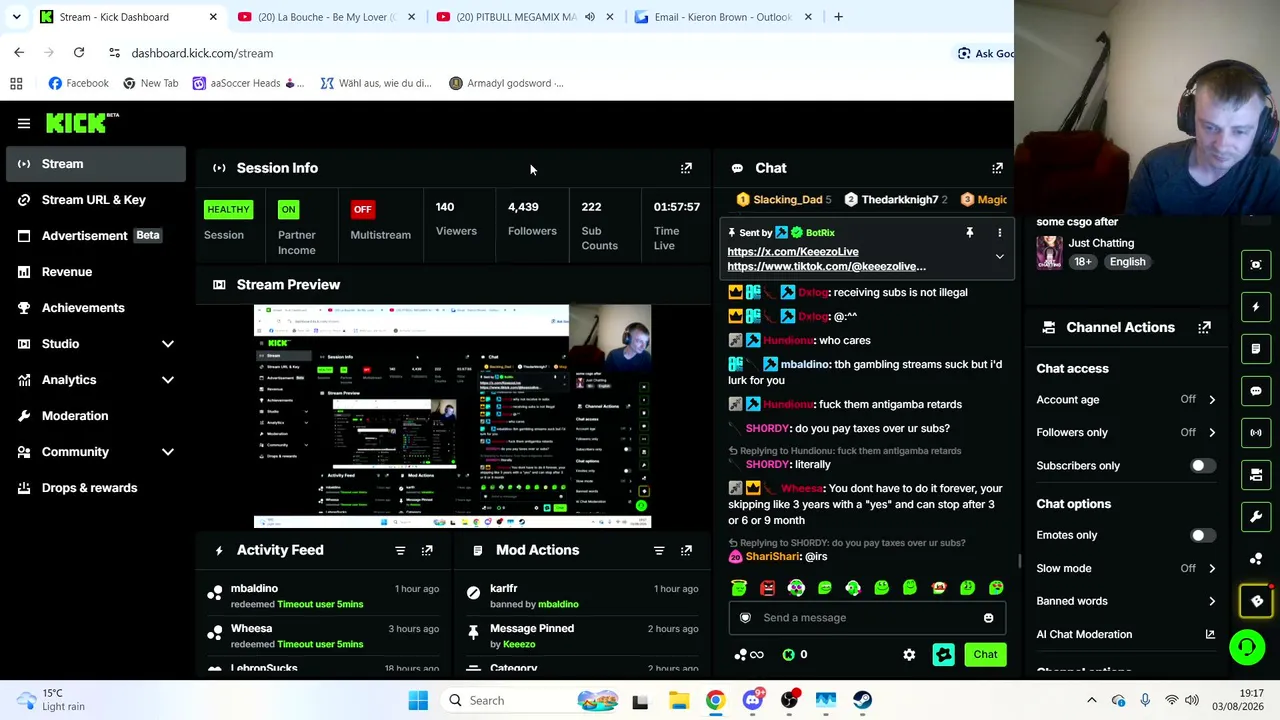Open the chat bubble sidebar widget
This screenshot has height=720, width=1280.
(1256, 391)
